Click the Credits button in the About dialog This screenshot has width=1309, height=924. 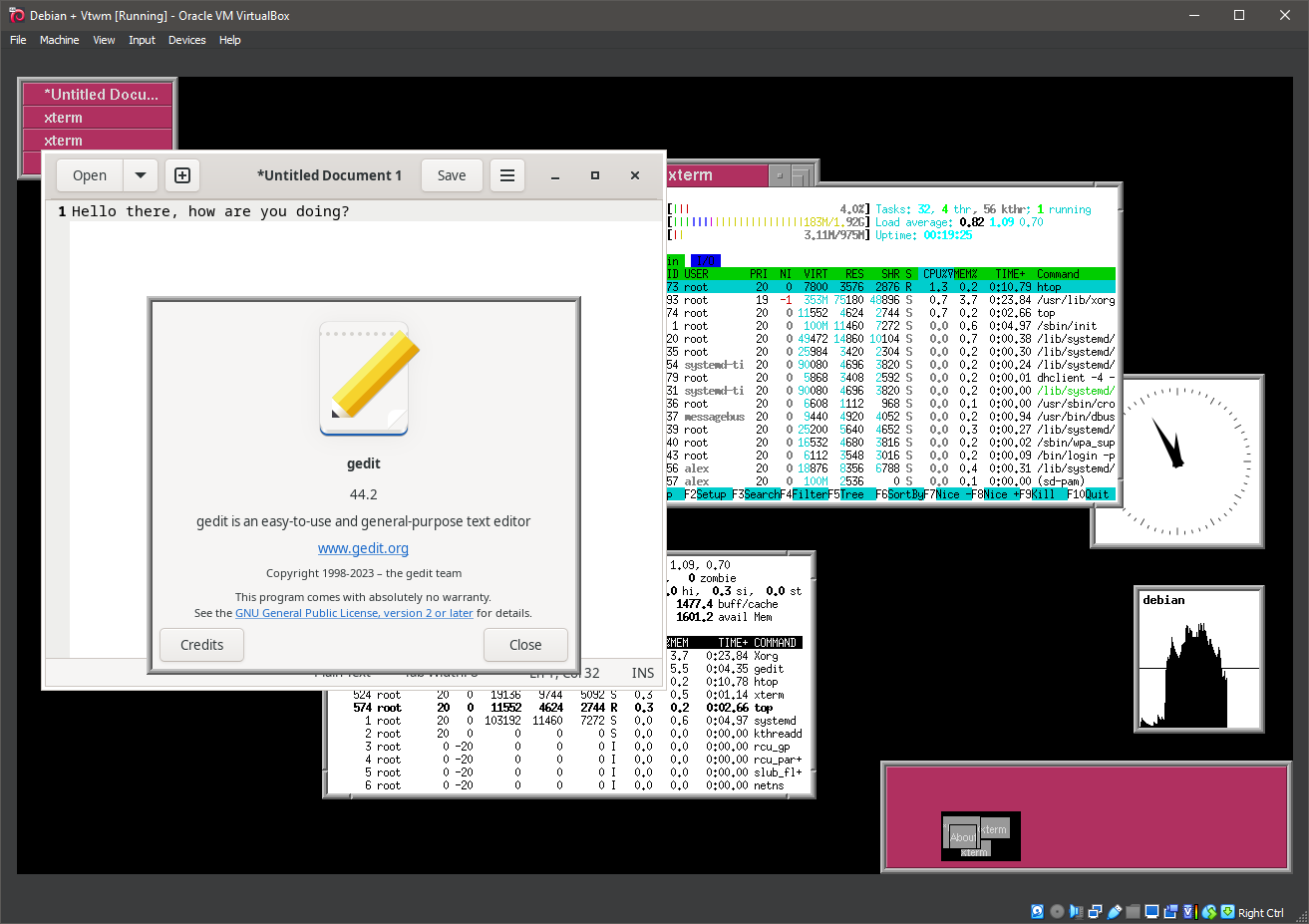(201, 644)
